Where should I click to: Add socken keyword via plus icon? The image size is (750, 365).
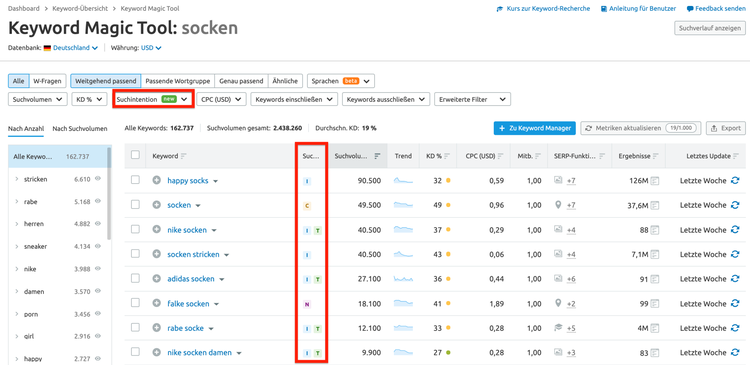tap(156, 205)
